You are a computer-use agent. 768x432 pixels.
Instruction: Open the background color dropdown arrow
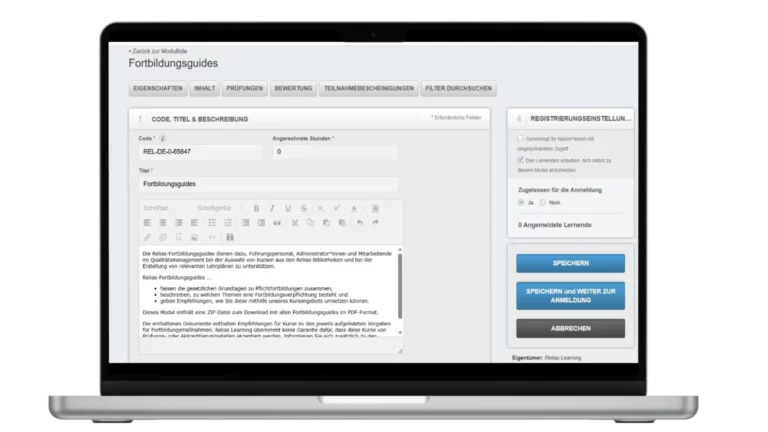point(385,209)
